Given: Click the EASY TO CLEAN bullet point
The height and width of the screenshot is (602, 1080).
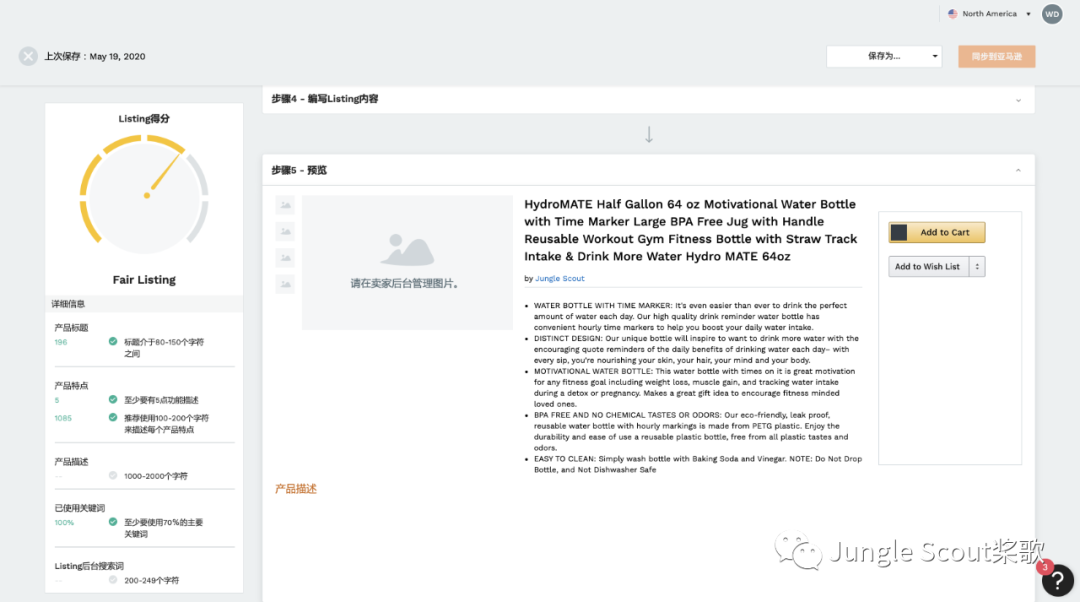Looking at the screenshot, I should coord(697,464).
